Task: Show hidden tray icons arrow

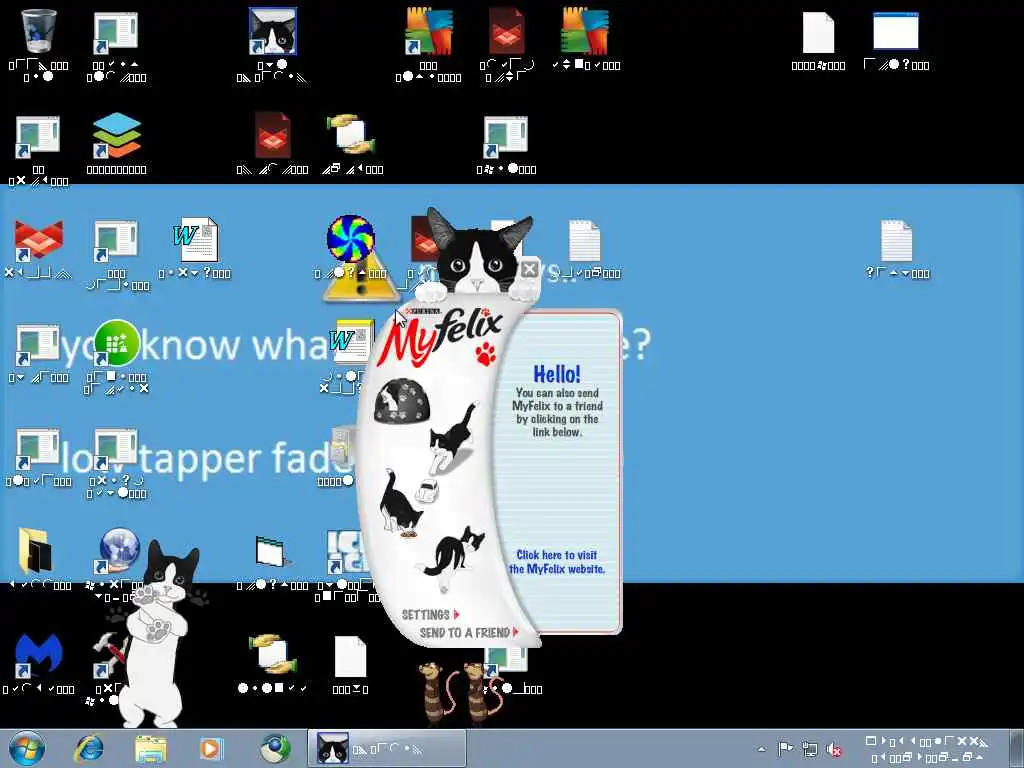Action: 761,749
